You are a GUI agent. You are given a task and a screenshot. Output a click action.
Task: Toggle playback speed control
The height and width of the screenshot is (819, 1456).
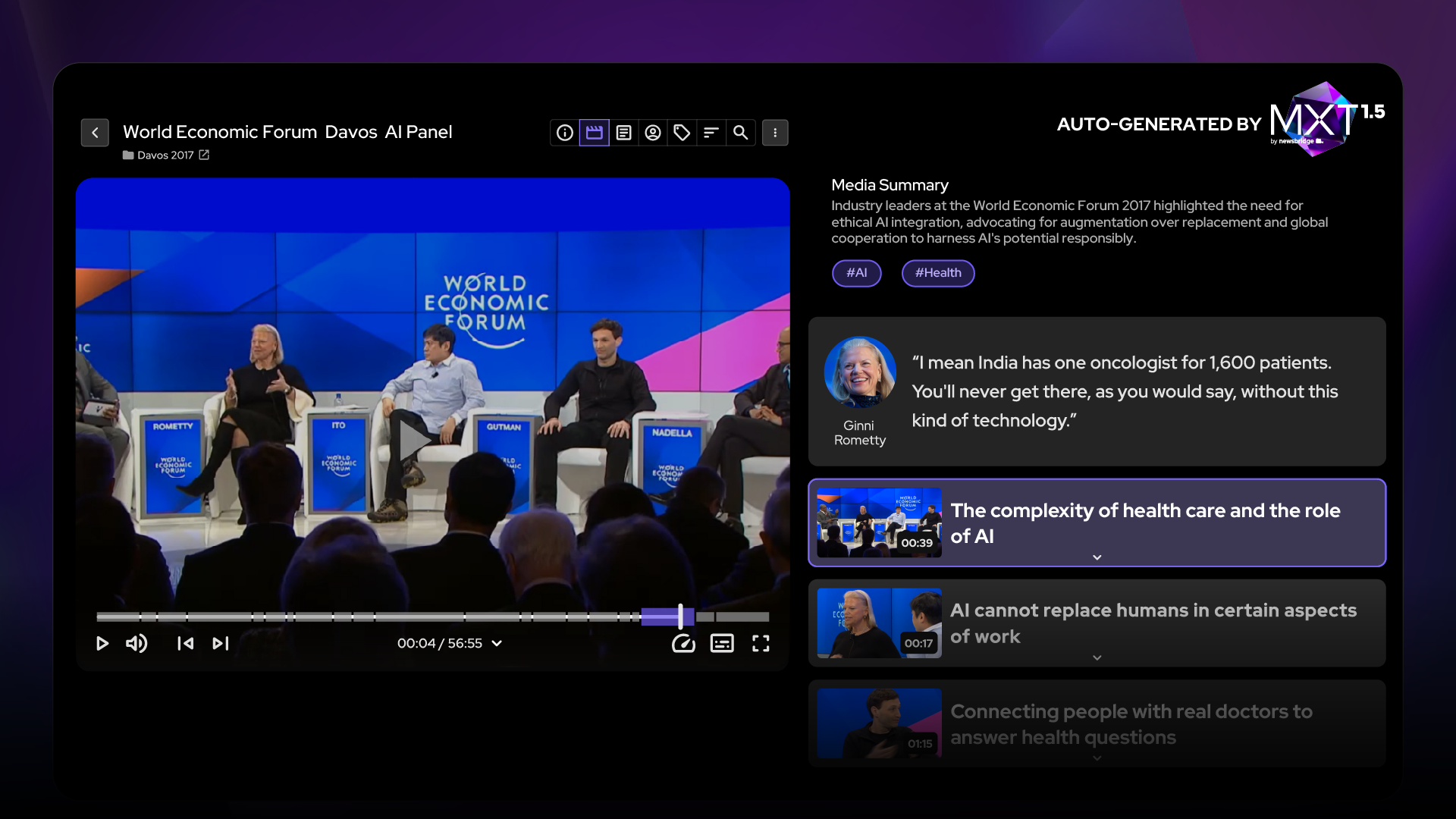(x=683, y=643)
